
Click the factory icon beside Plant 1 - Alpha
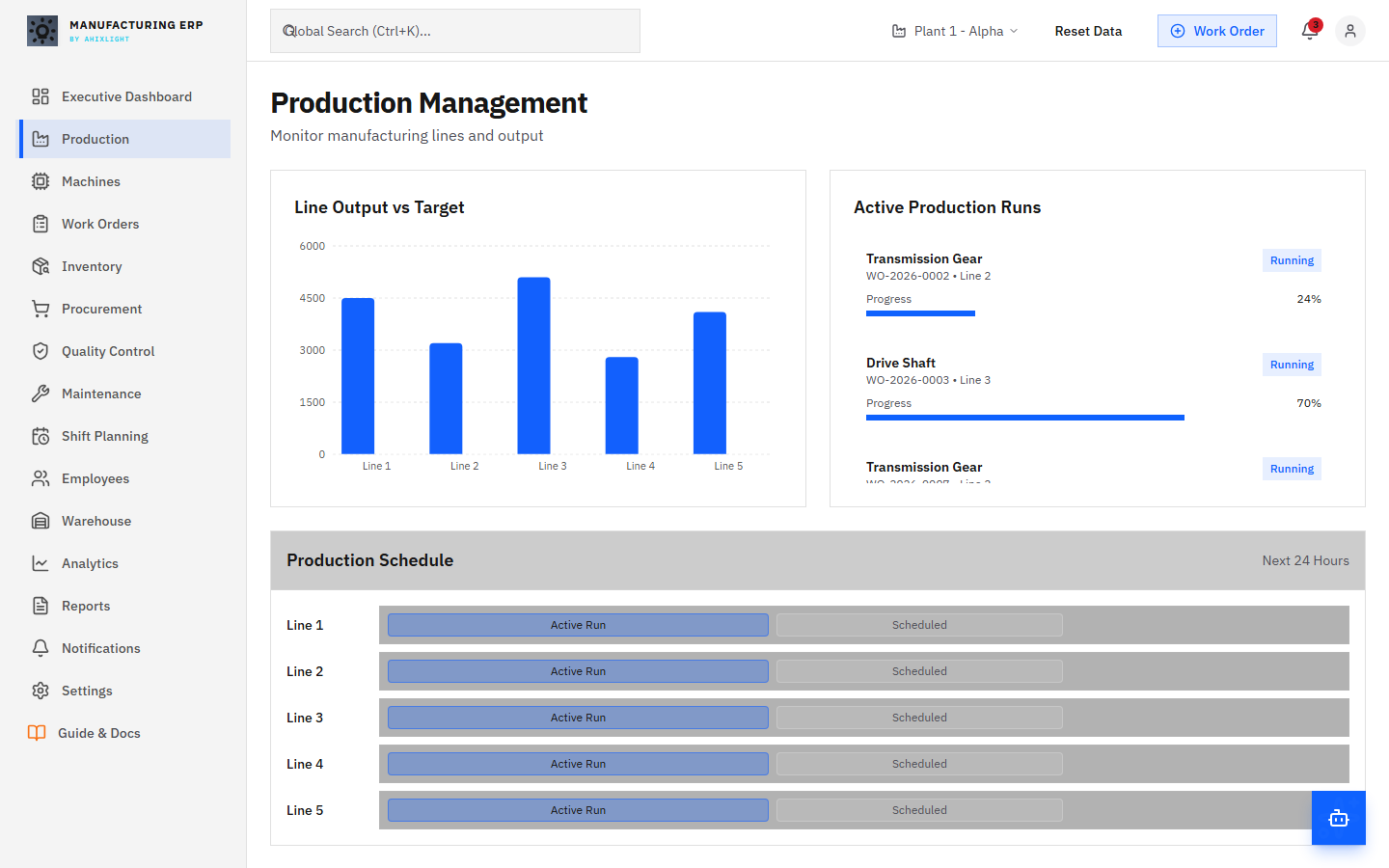[899, 31]
